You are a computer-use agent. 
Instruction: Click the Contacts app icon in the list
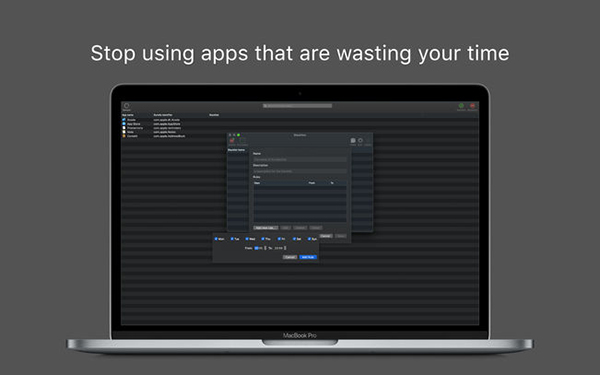(x=124, y=136)
